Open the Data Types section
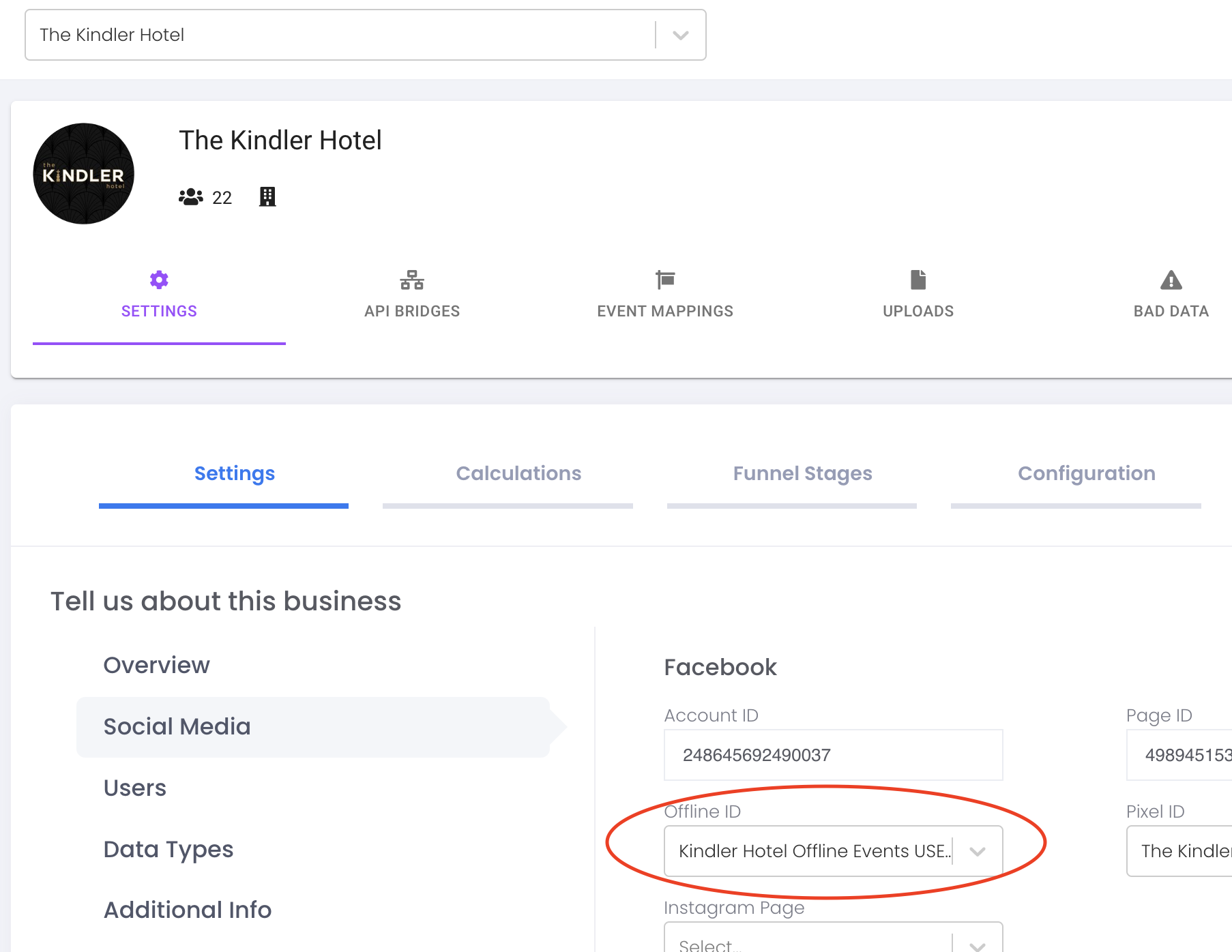 click(168, 850)
